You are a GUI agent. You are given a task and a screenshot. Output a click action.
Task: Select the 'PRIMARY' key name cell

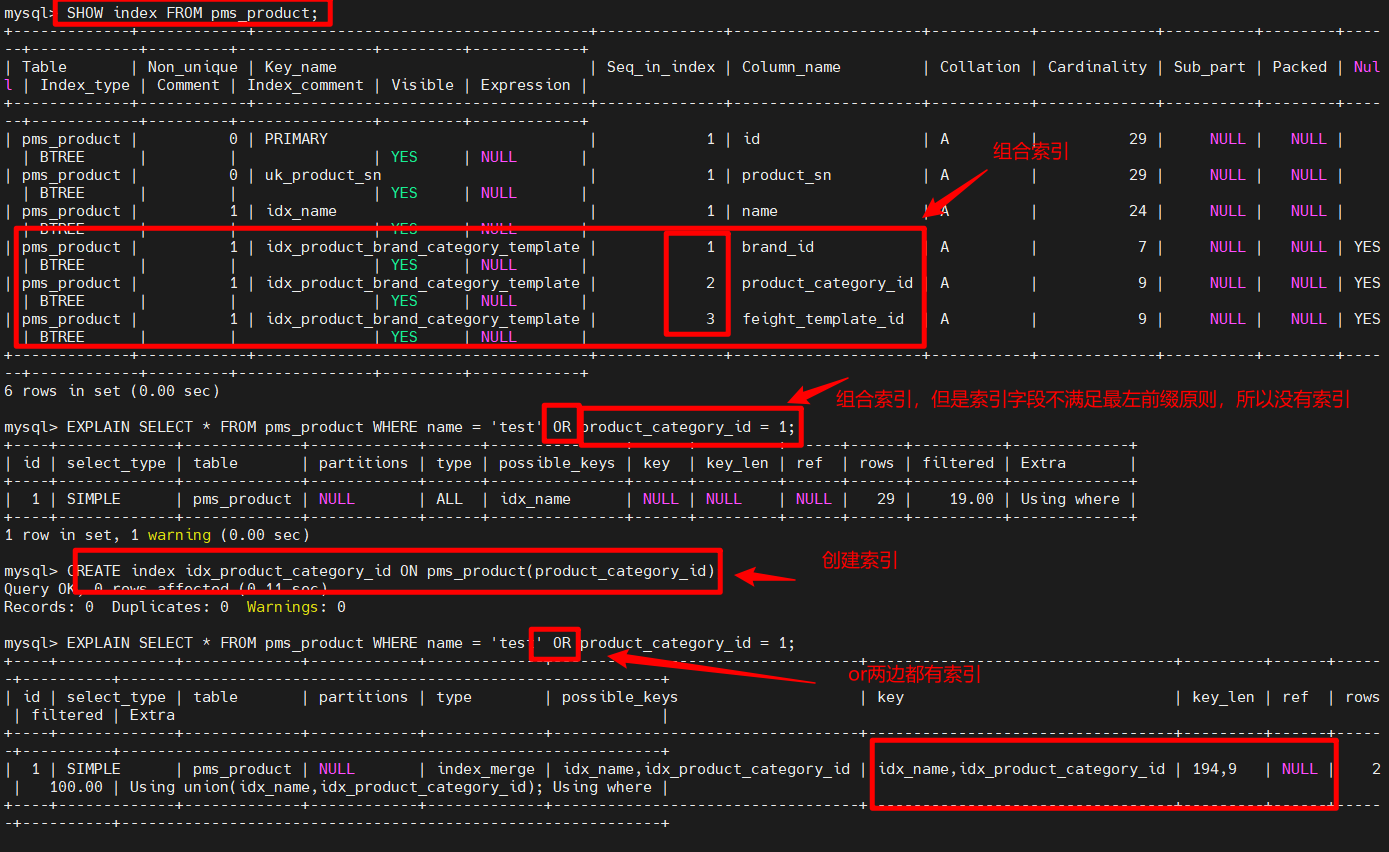tap(296, 139)
